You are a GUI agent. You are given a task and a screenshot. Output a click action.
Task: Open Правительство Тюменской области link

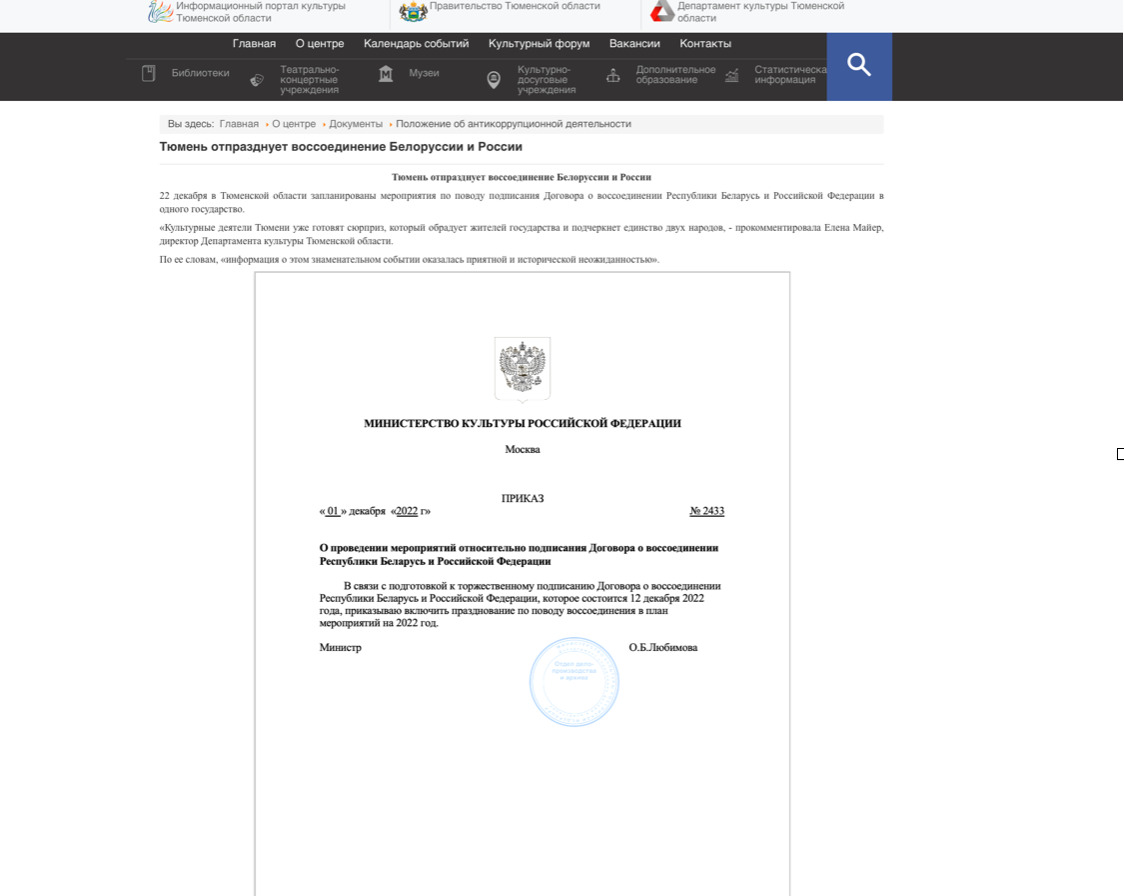tap(515, 6)
